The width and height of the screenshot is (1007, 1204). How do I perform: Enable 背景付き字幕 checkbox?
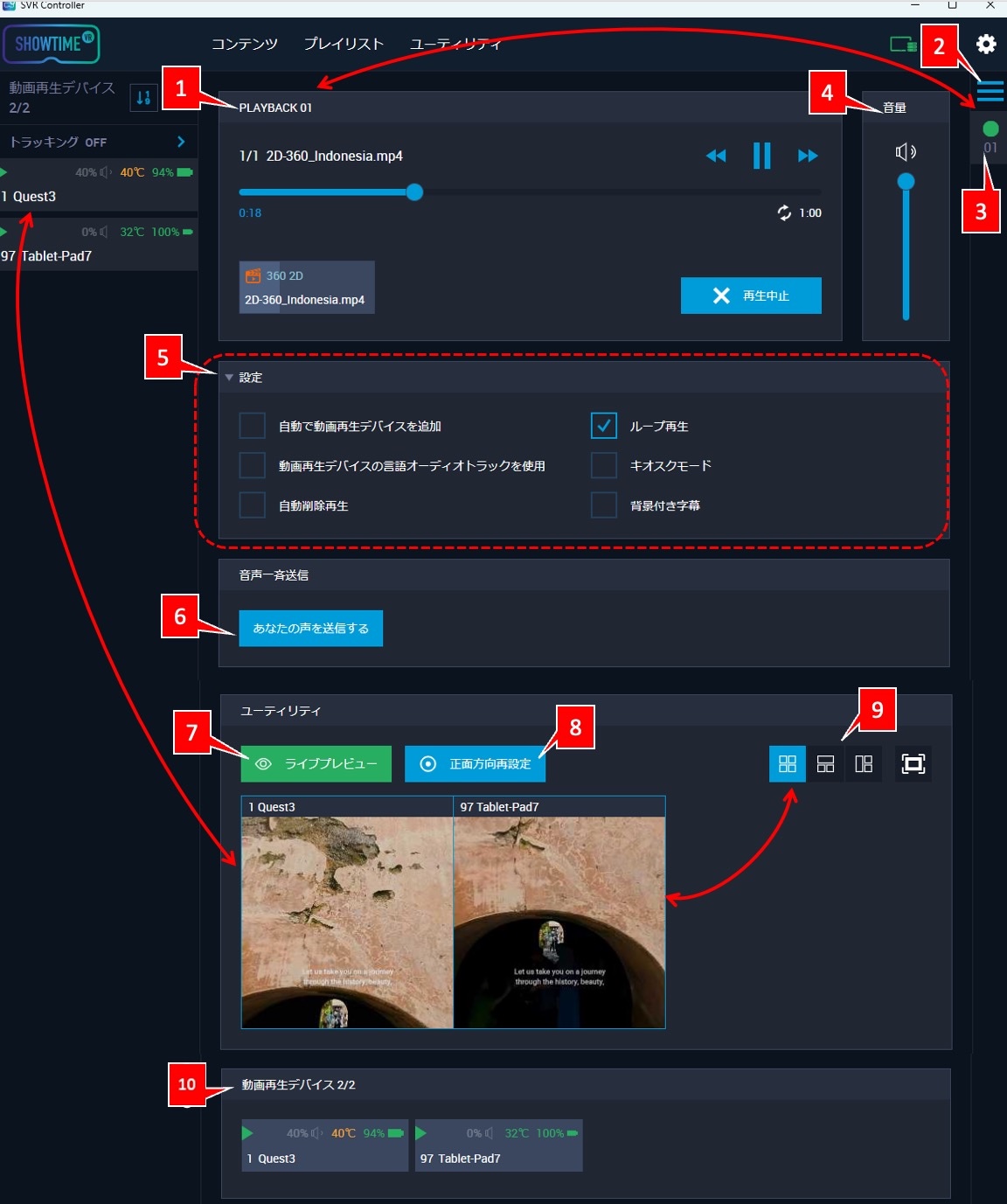tap(604, 505)
